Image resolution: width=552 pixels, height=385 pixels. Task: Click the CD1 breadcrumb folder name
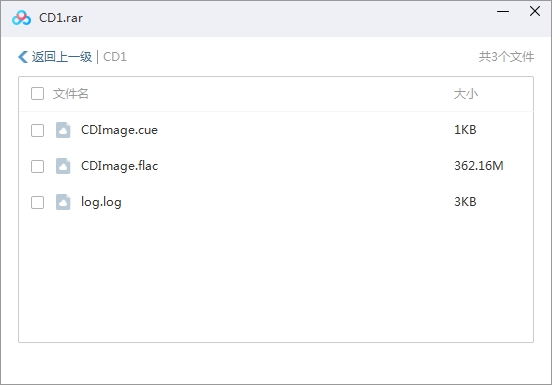point(115,57)
